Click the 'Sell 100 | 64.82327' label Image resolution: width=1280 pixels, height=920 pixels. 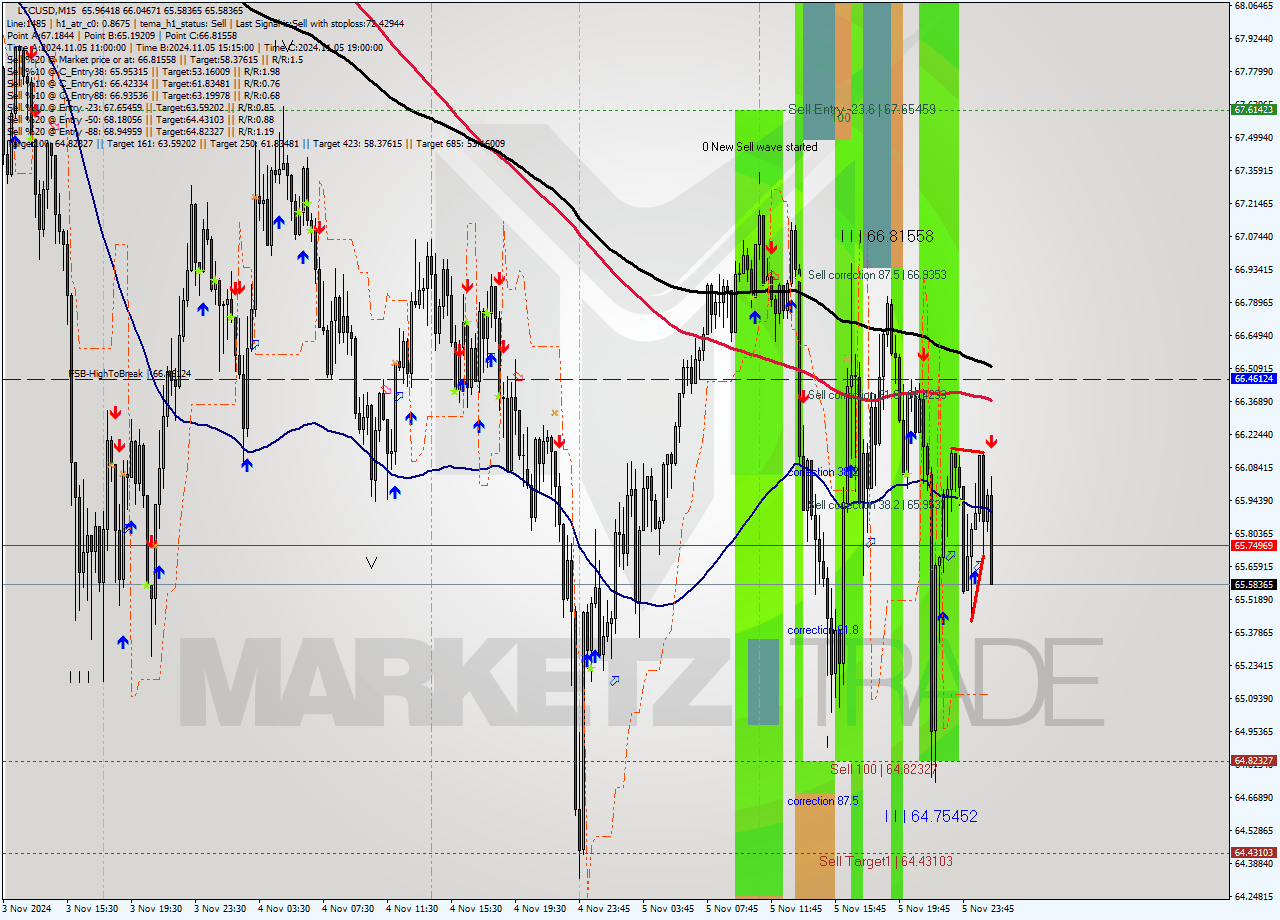coord(884,769)
